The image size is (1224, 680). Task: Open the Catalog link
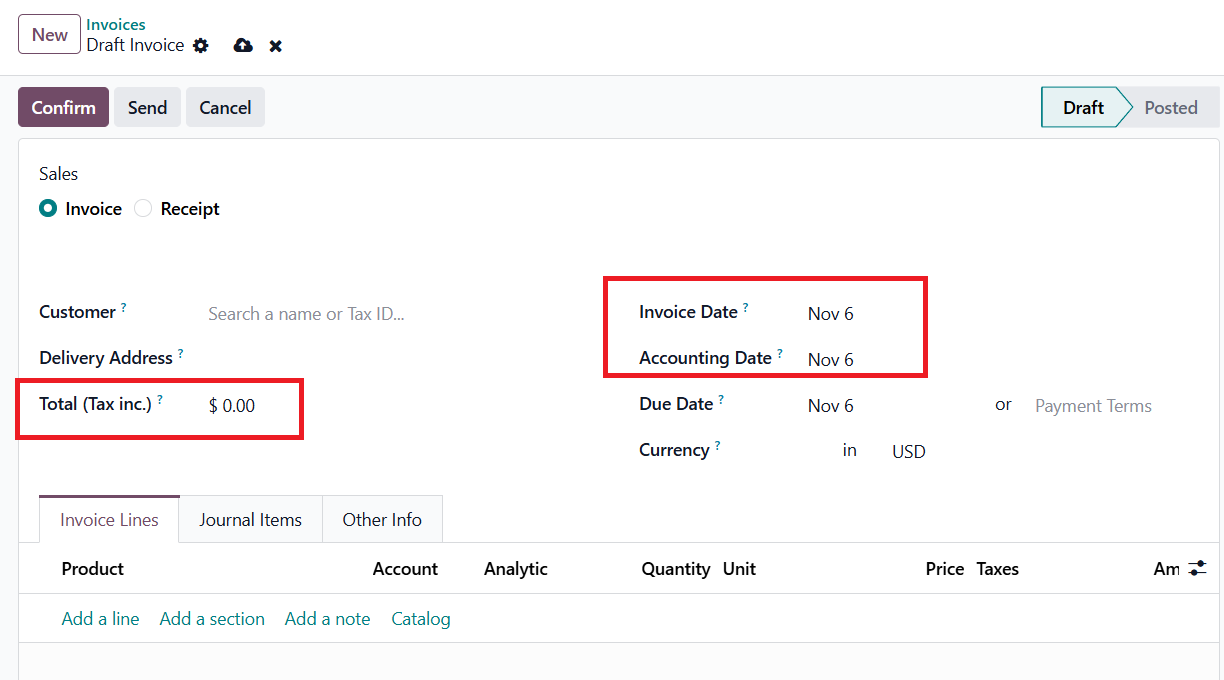420,619
